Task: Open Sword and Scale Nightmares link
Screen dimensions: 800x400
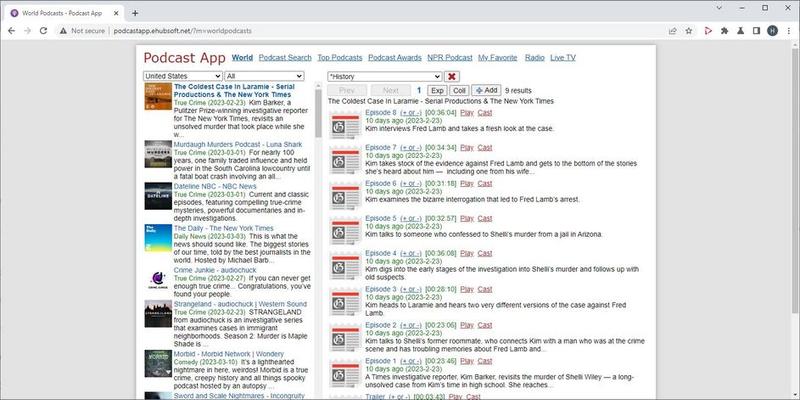Action: click(x=239, y=396)
